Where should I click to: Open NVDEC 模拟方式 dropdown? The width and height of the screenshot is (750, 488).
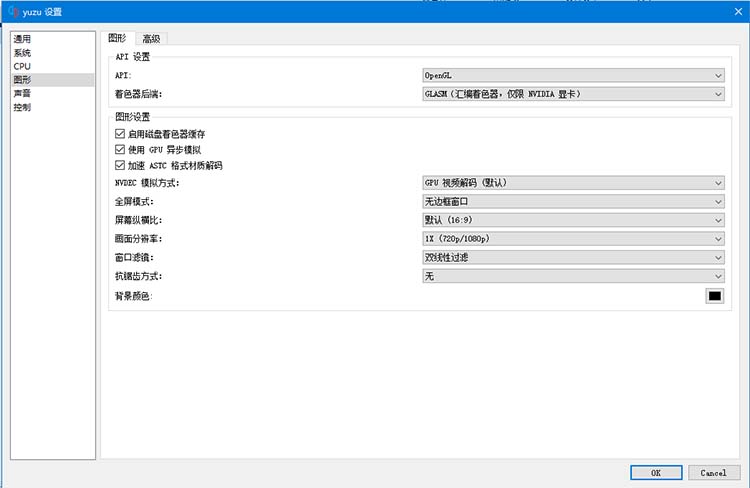(x=573, y=183)
